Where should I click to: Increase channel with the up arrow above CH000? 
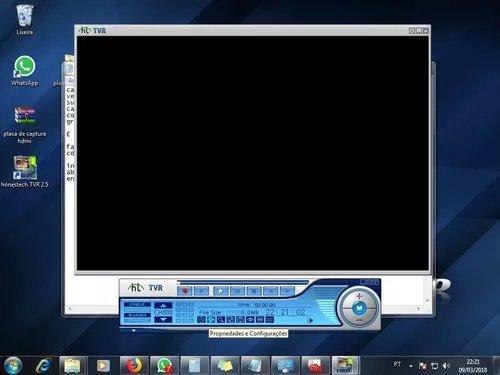[x=163, y=305]
